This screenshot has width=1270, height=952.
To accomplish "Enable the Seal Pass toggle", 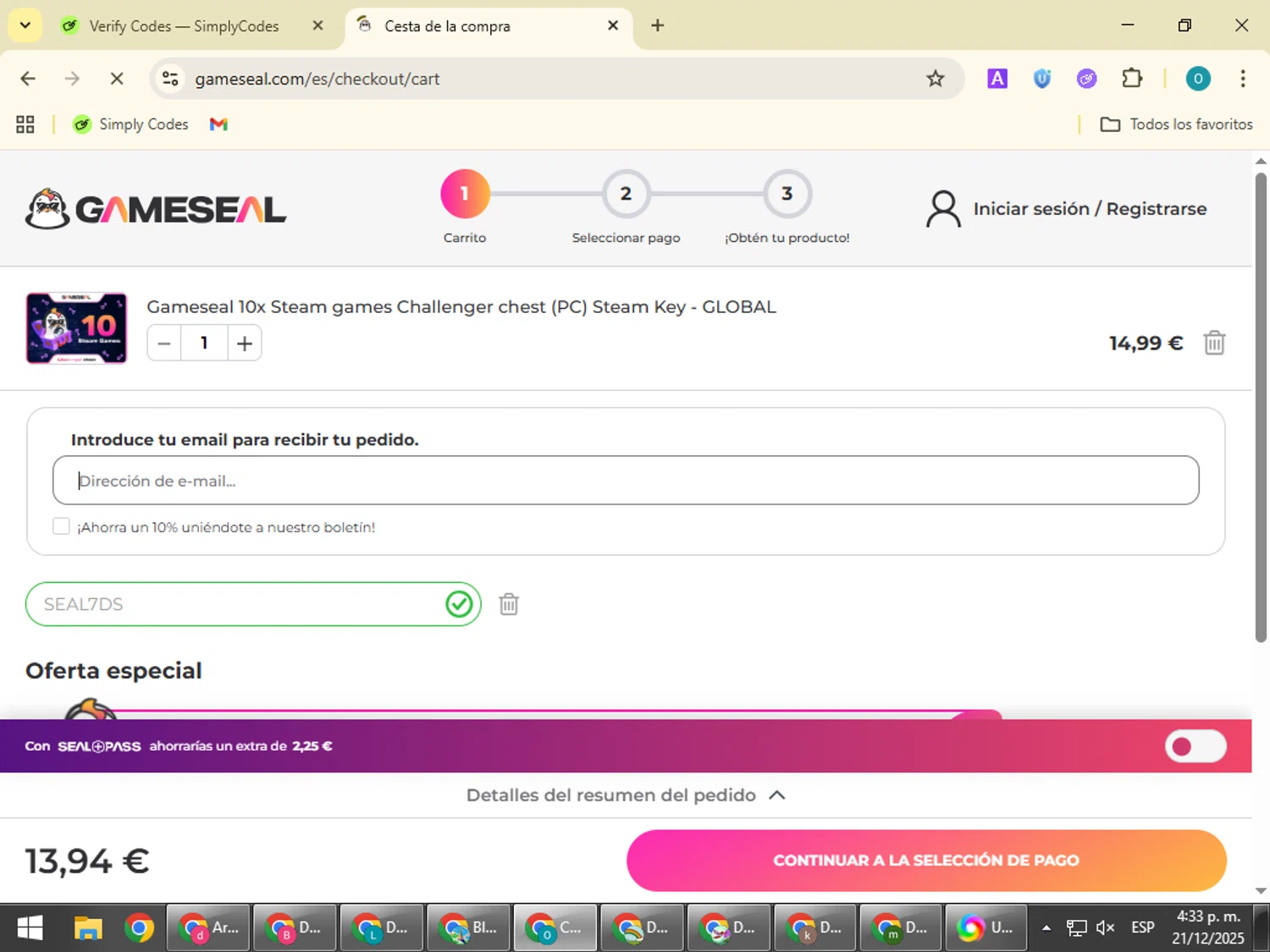I will [x=1195, y=746].
